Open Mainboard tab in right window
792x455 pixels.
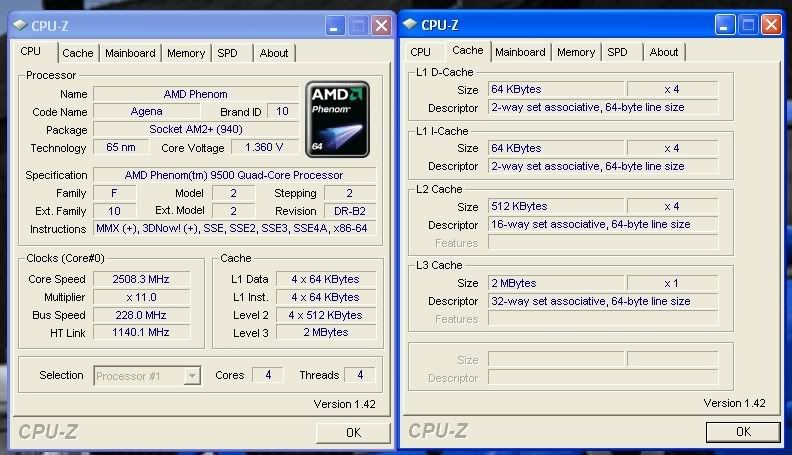click(520, 52)
